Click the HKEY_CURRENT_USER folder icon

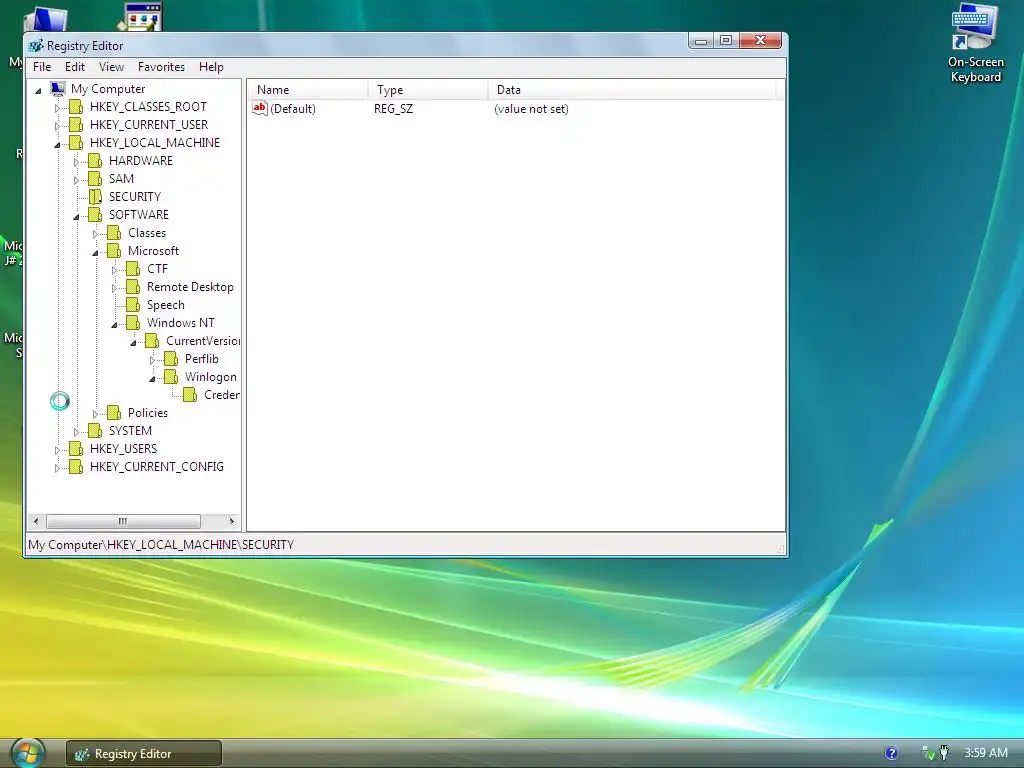click(x=76, y=124)
